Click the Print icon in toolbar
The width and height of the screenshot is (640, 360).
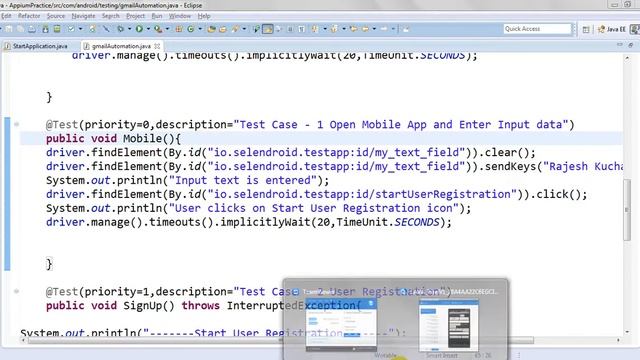coord(32,29)
